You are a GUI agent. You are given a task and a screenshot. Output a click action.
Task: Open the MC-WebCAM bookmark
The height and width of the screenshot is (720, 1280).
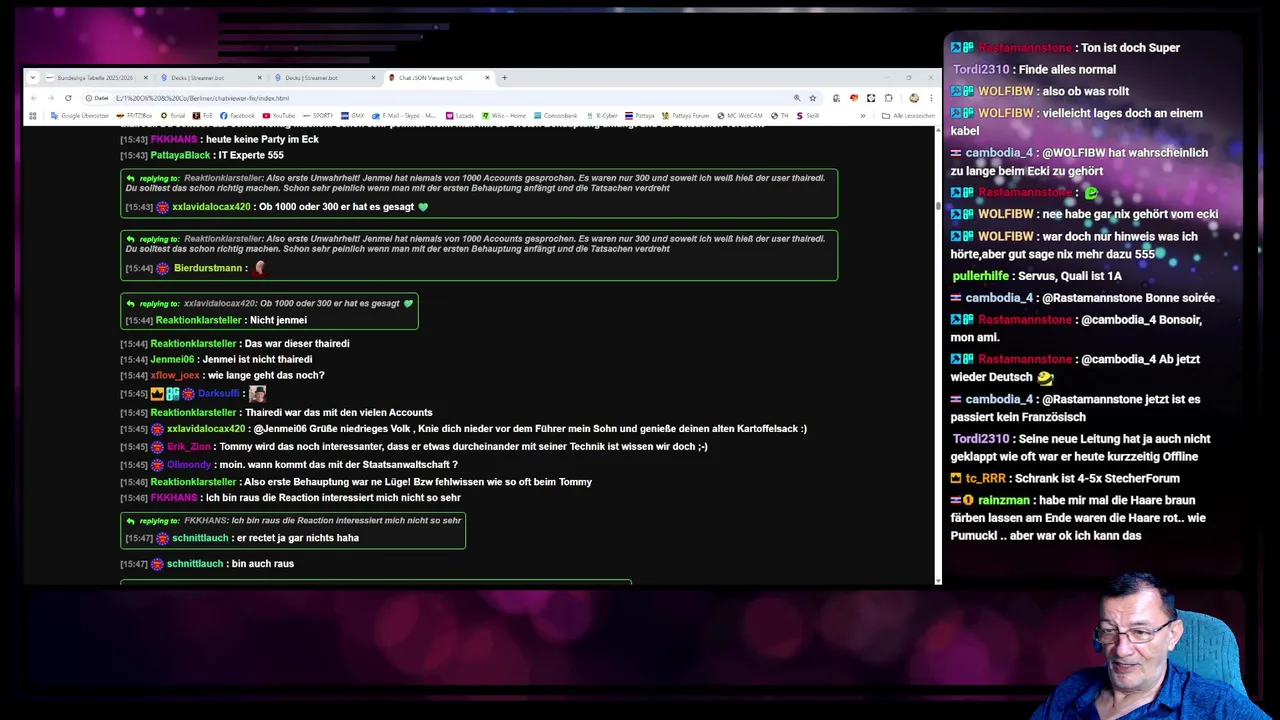[x=739, y=116]
